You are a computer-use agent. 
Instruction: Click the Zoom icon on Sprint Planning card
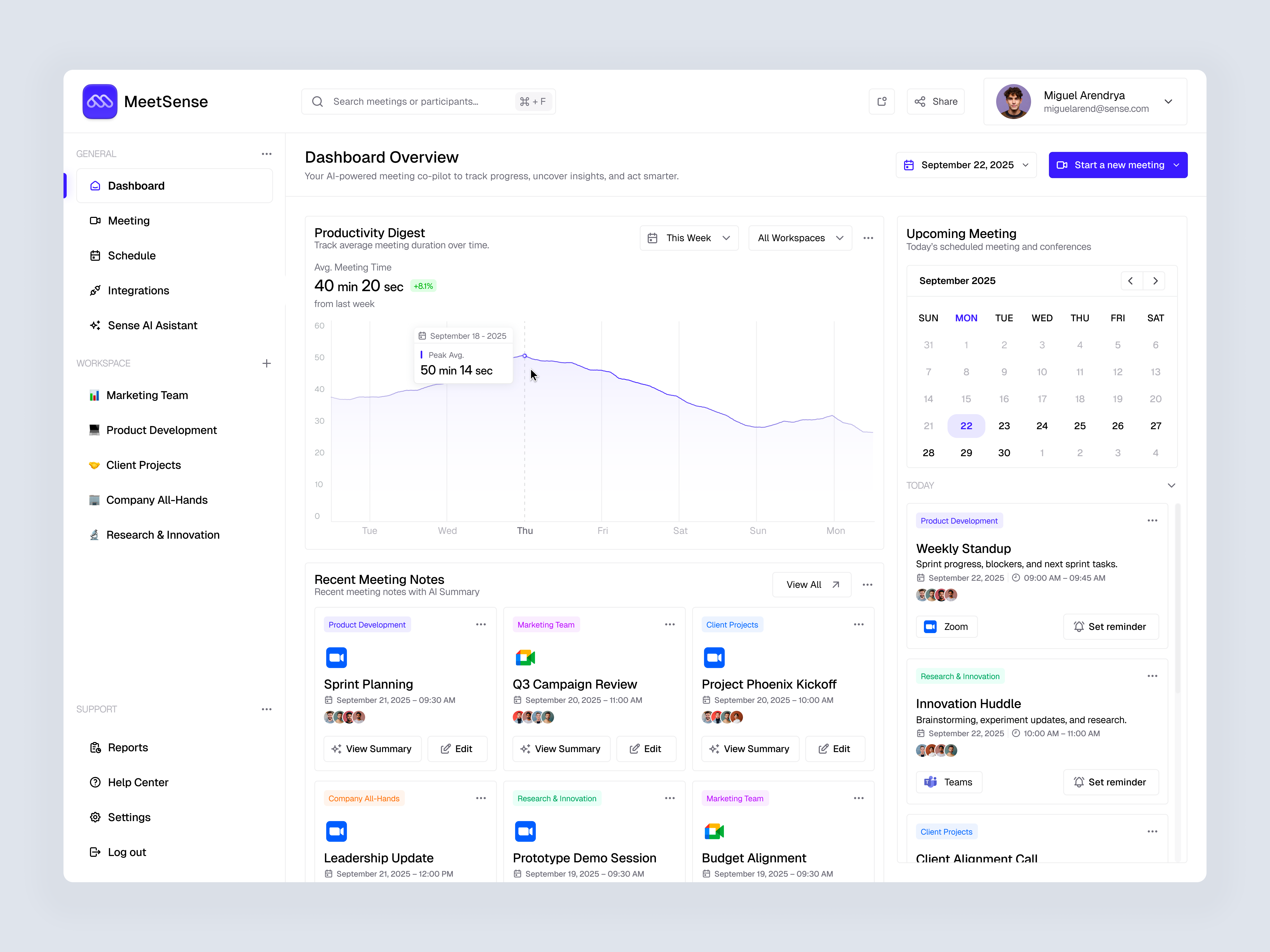coord(337,658)
